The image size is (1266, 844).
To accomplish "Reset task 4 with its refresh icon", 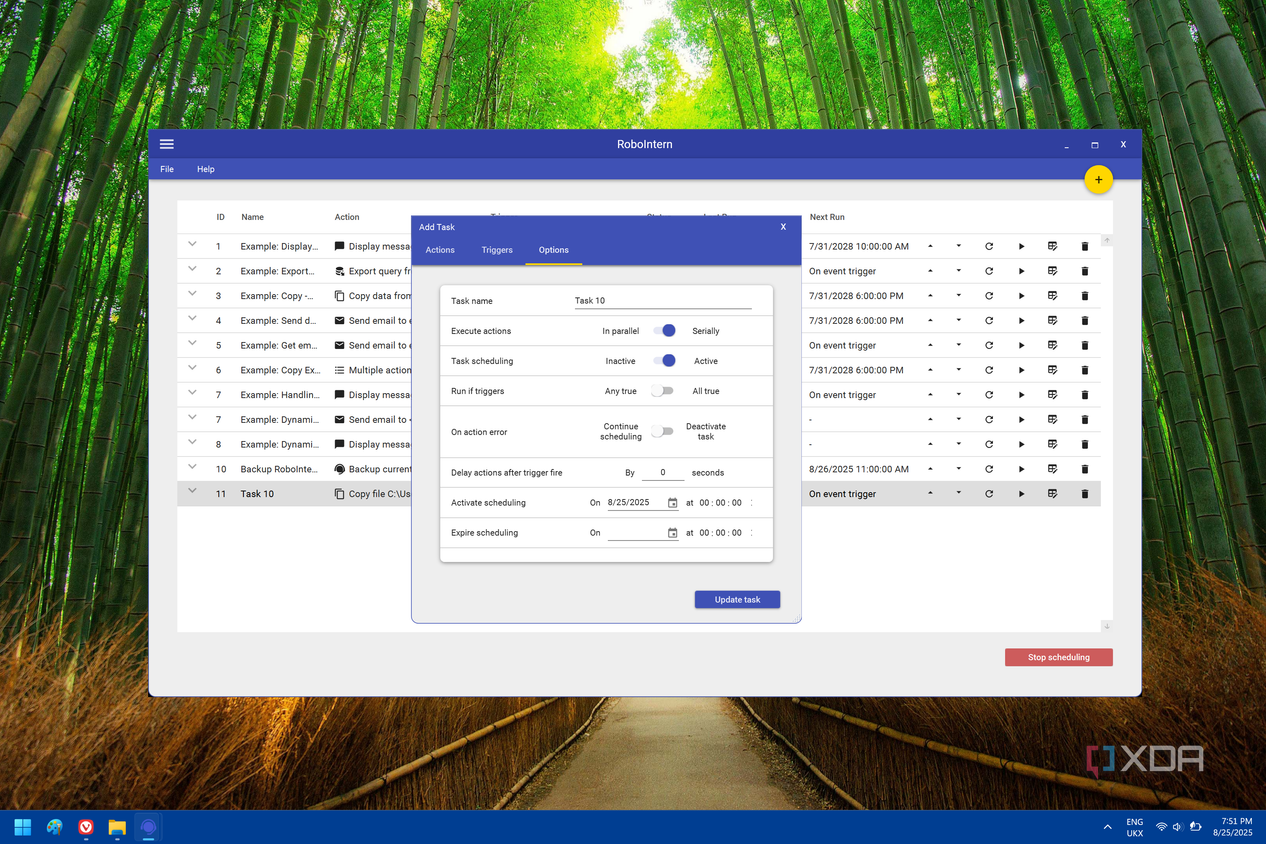I will pyautogui.click(x=989, y=321).
